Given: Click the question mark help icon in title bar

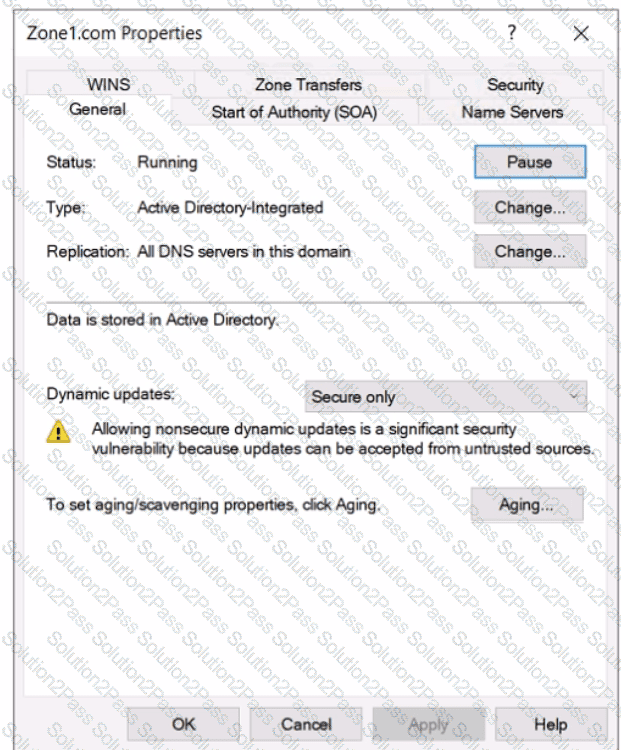Looking at the screenshot, I should (512, 33).
